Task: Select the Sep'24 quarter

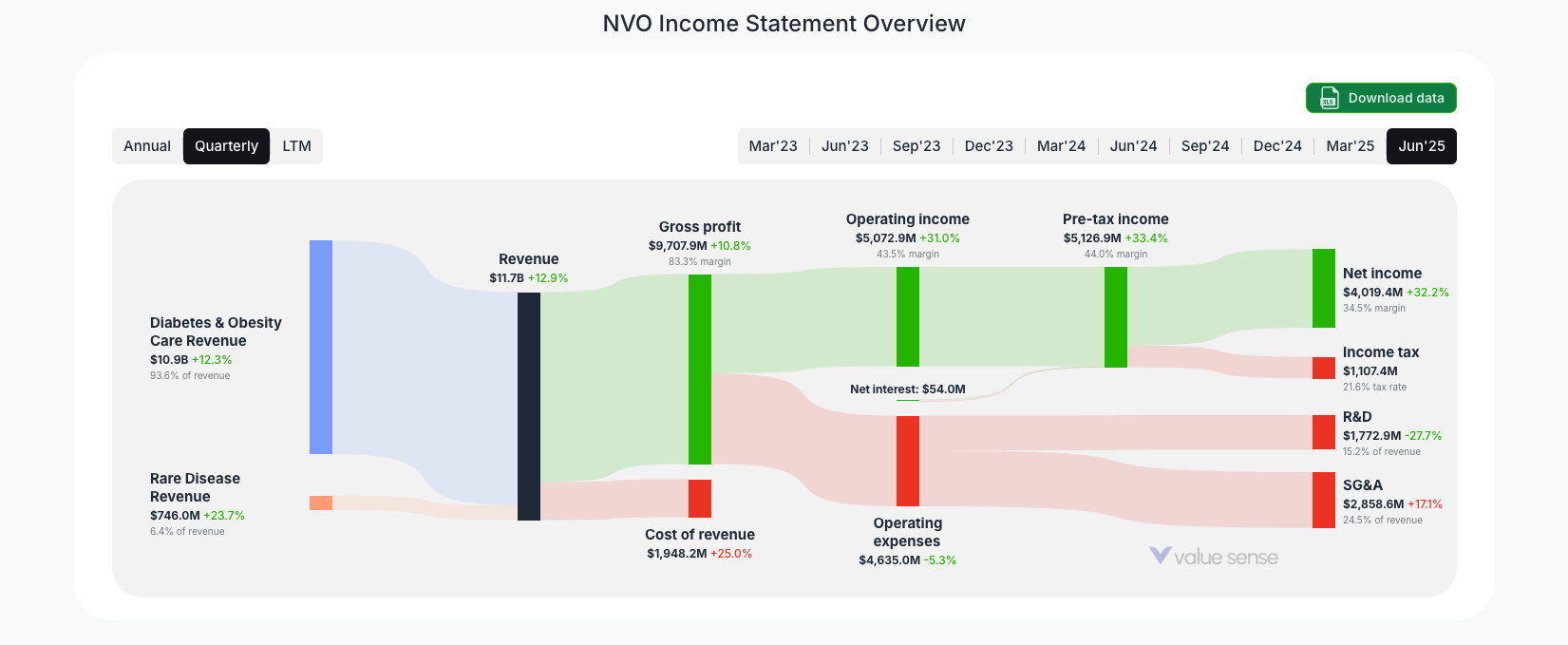Action: [x=1205, y=146]
